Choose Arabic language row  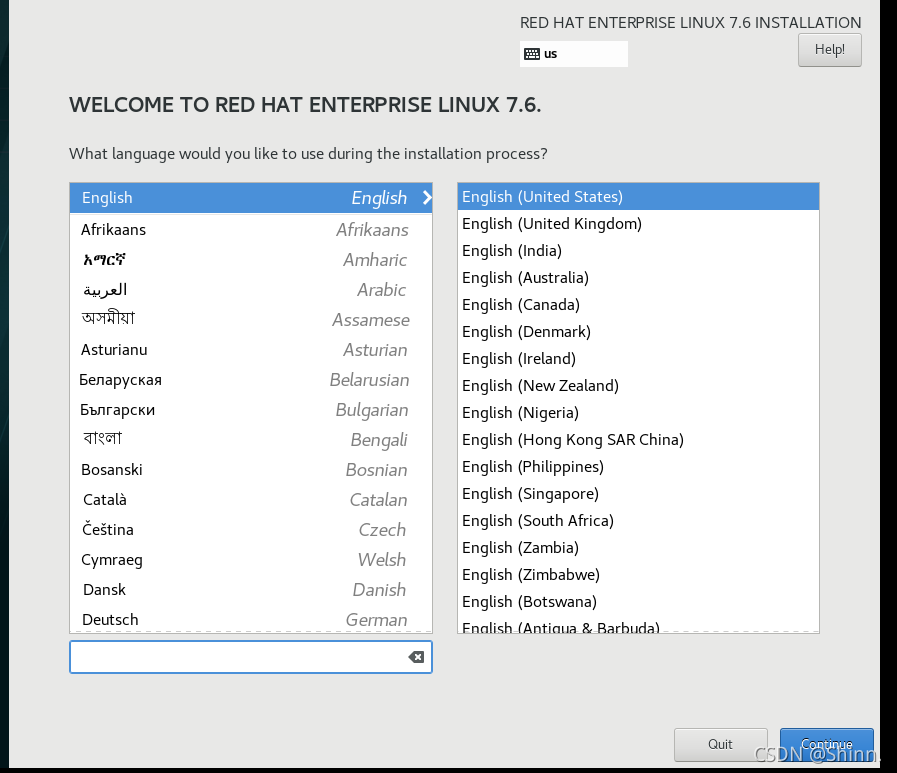click(x=251, y=290)
